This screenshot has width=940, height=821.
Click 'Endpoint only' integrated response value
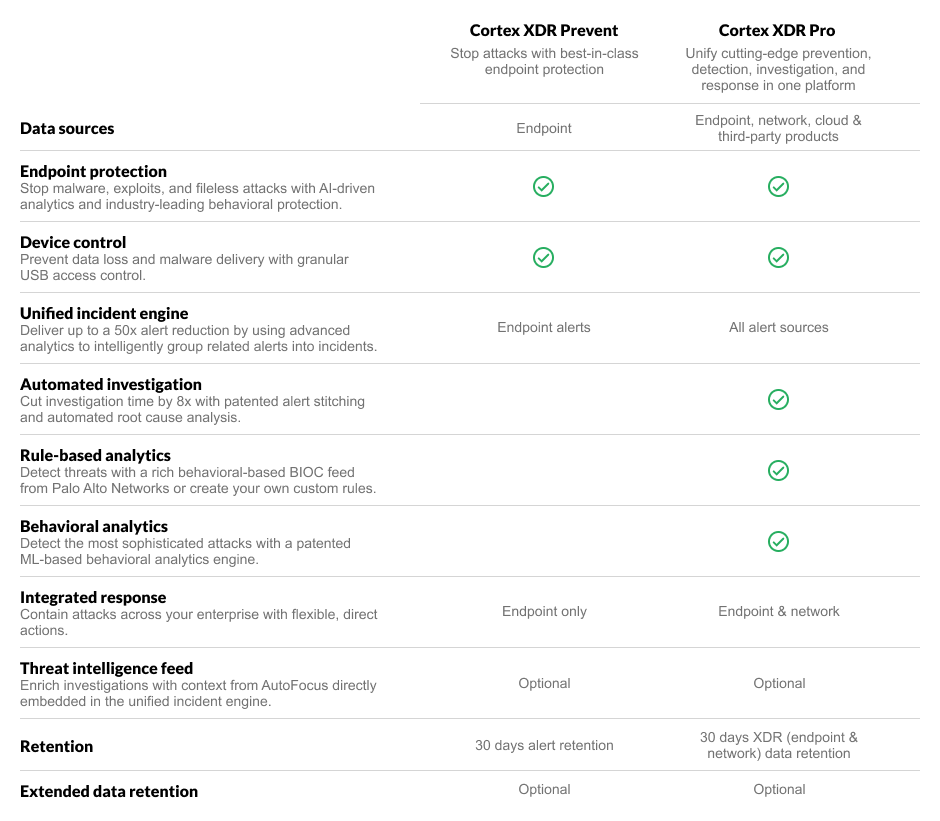(x=544, y=611)
